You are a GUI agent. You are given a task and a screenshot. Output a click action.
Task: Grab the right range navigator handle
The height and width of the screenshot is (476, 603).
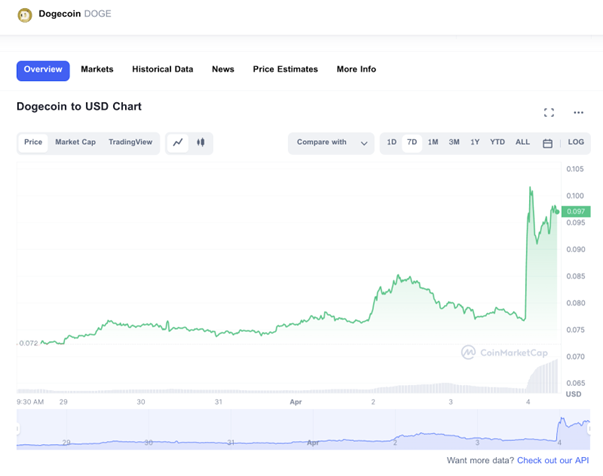pyautogui.click(x=589, y=429)
